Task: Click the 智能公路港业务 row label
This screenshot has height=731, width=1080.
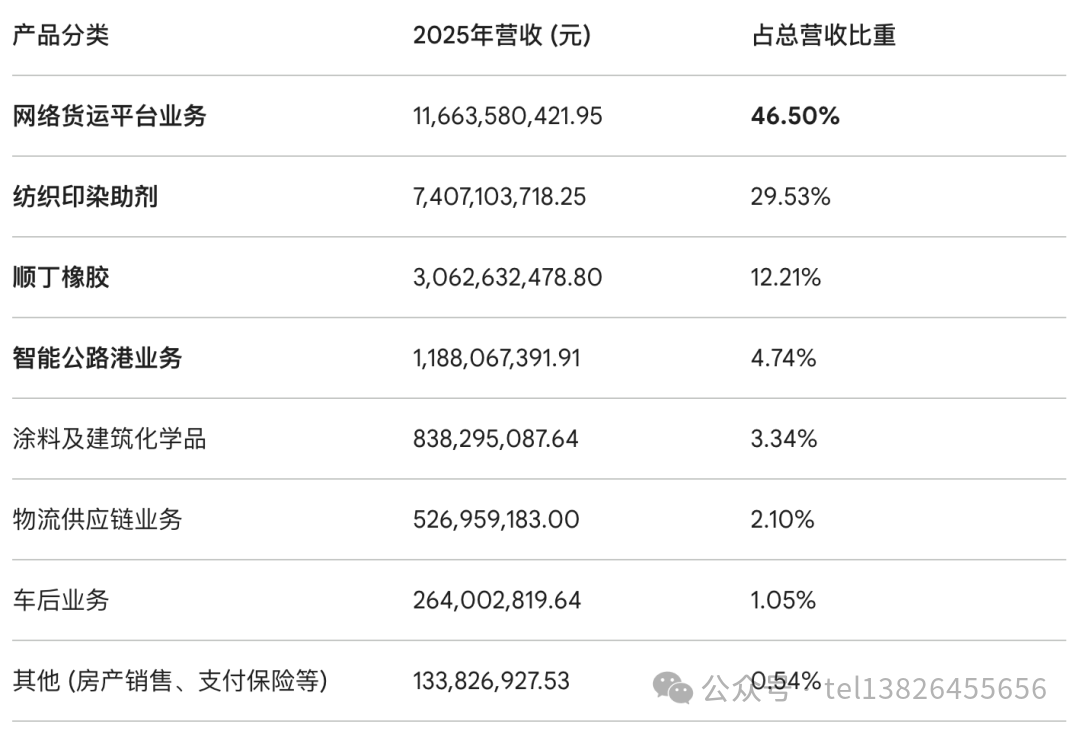Action: coord(97,358)
